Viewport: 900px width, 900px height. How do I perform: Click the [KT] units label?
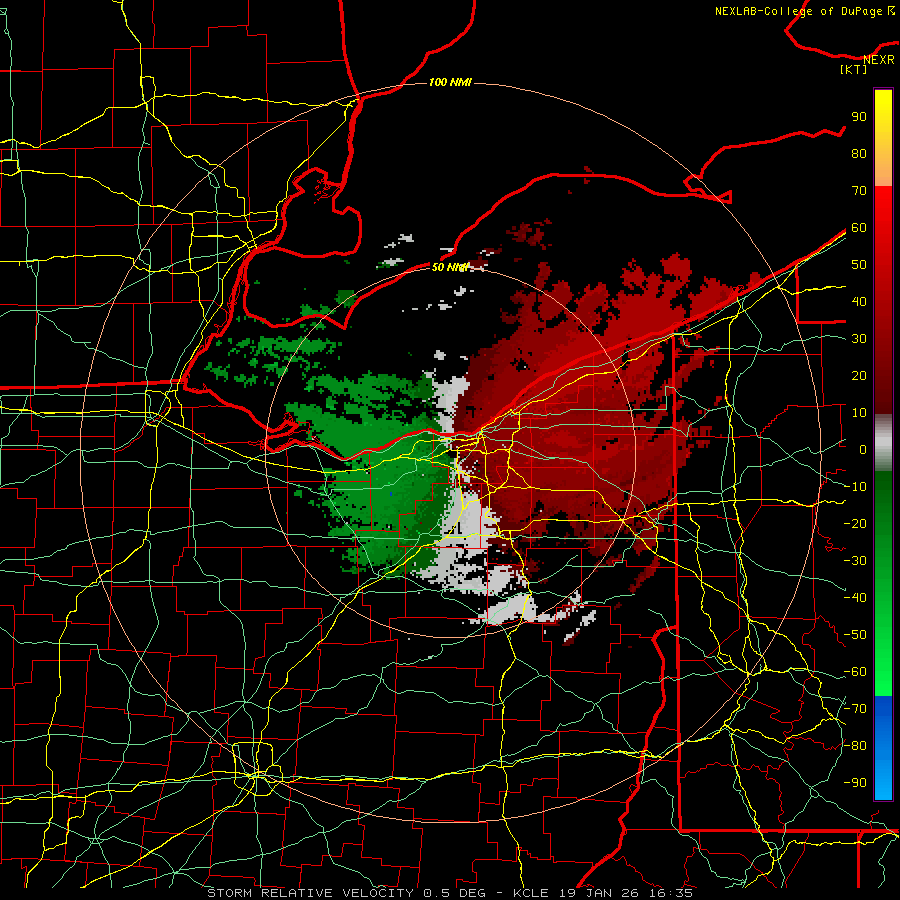pos(854,69)
